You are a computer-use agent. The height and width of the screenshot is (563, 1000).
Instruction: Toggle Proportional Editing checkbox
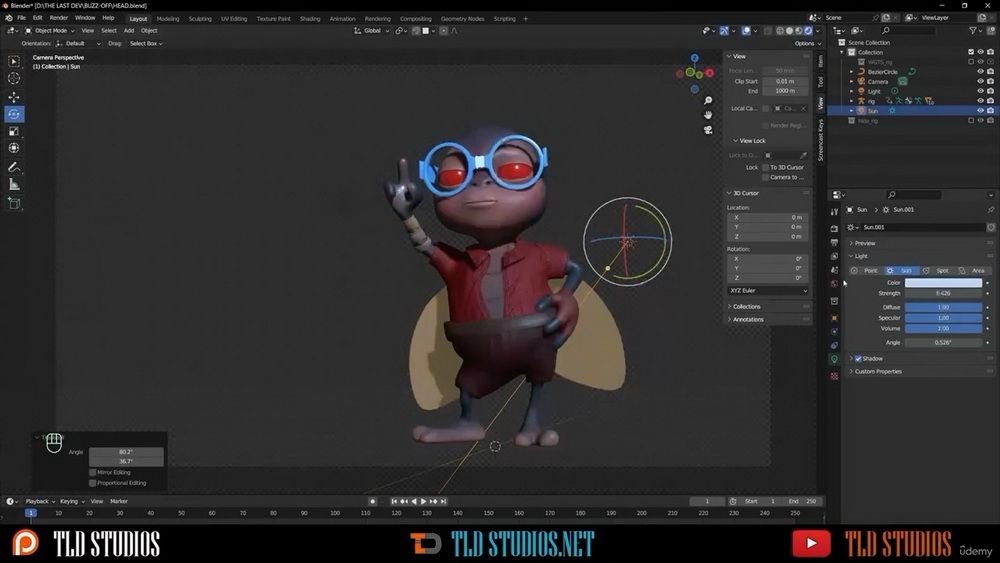pyautogui.click(x=93, y=483)
